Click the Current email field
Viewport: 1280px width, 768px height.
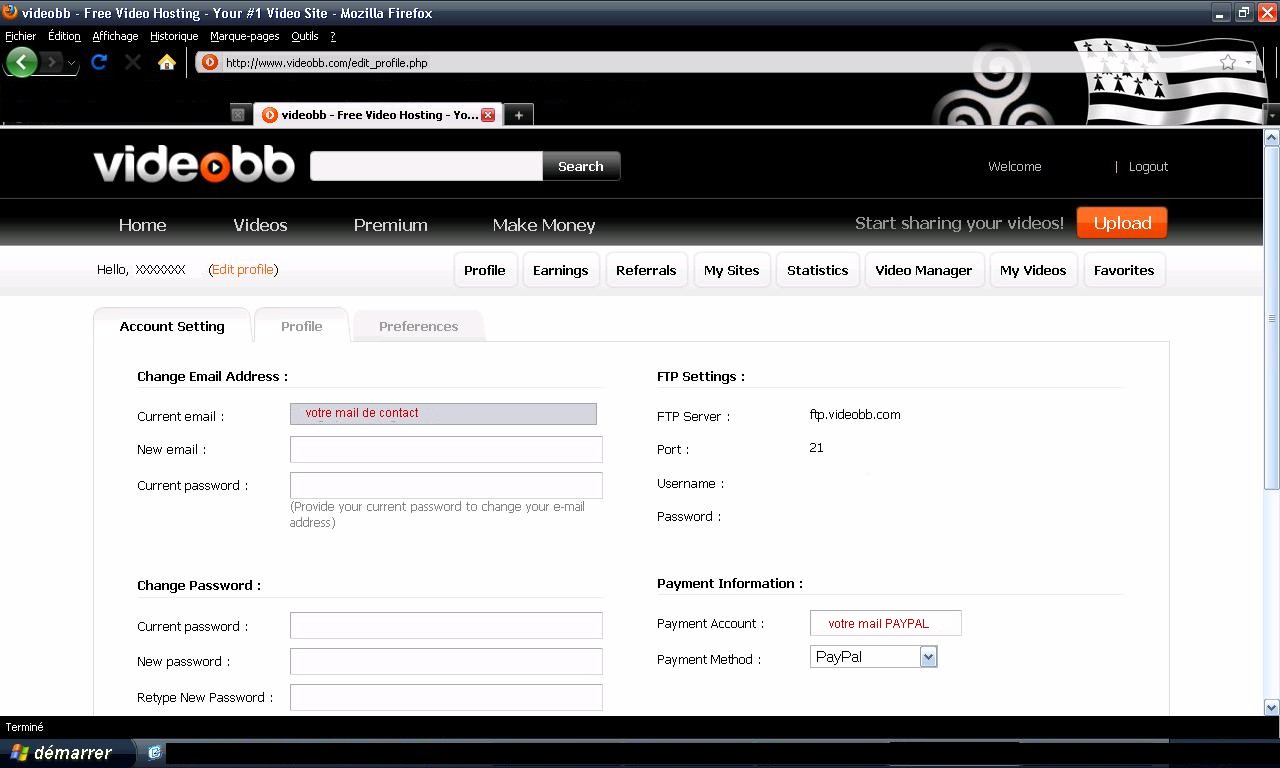[x=443, y=413]
